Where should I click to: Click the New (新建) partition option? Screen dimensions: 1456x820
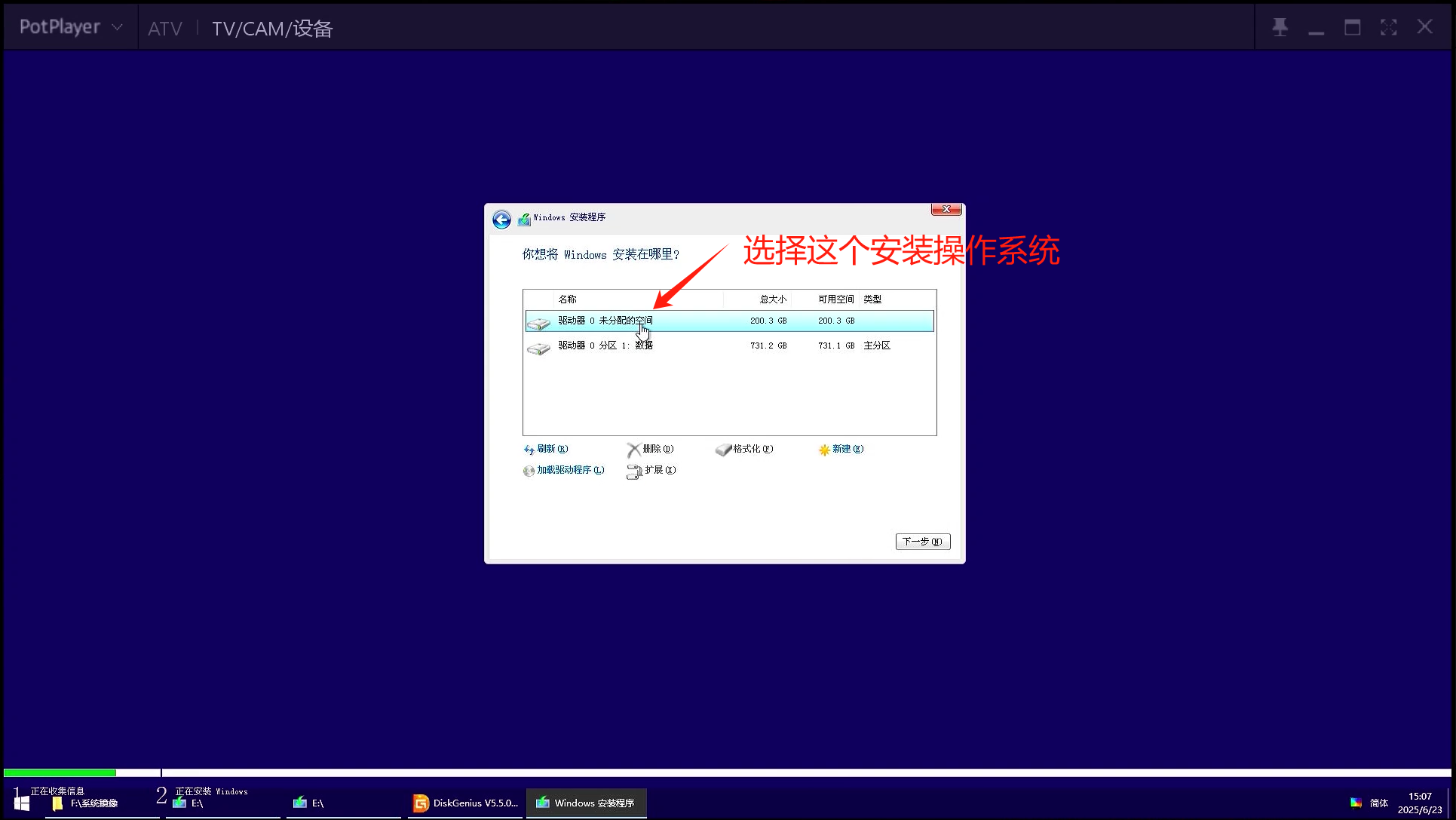841,449
